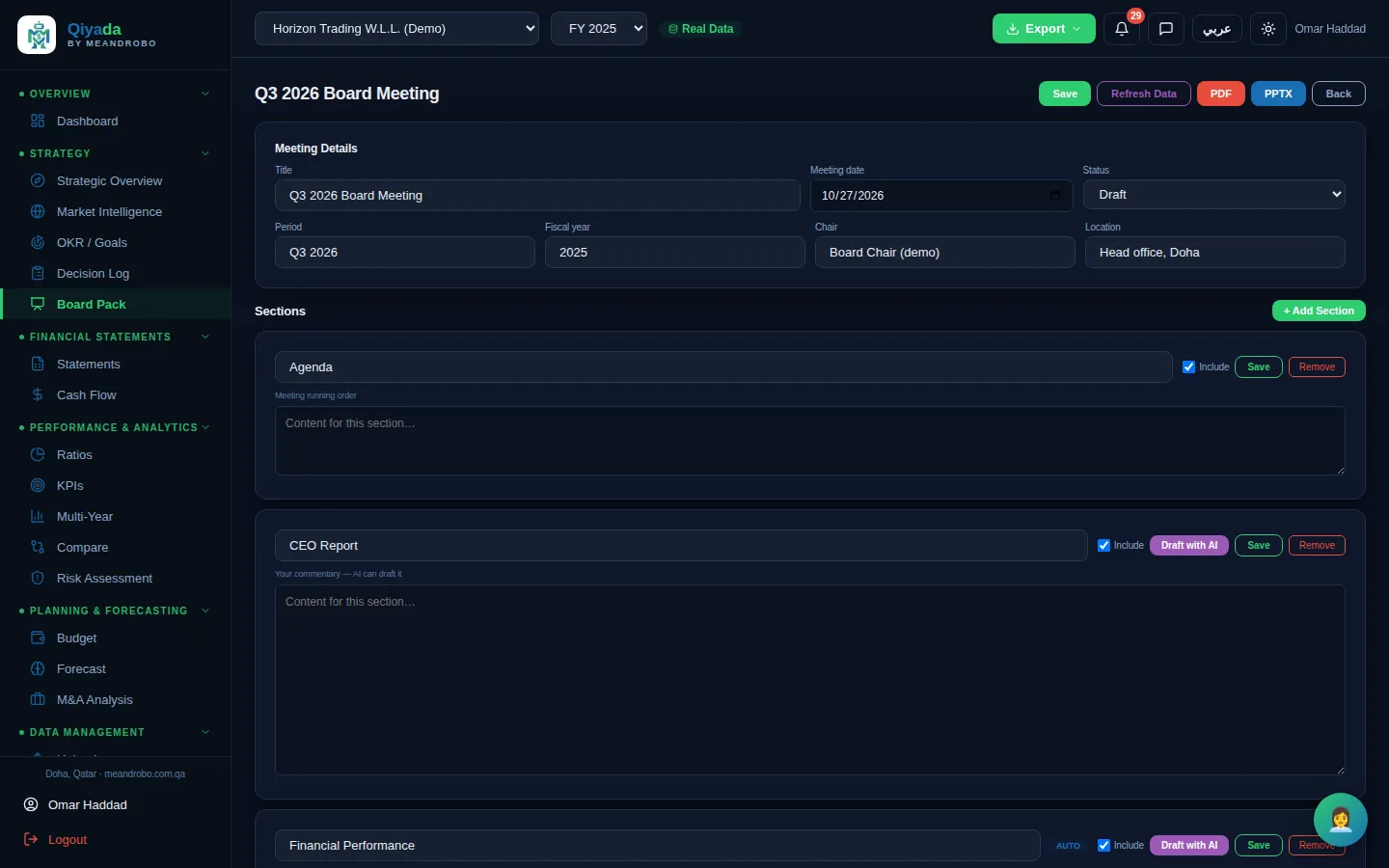1389x868 pixels.
Task: Click the Compare icon in sidebar
Action: click(x=38, y=547)
